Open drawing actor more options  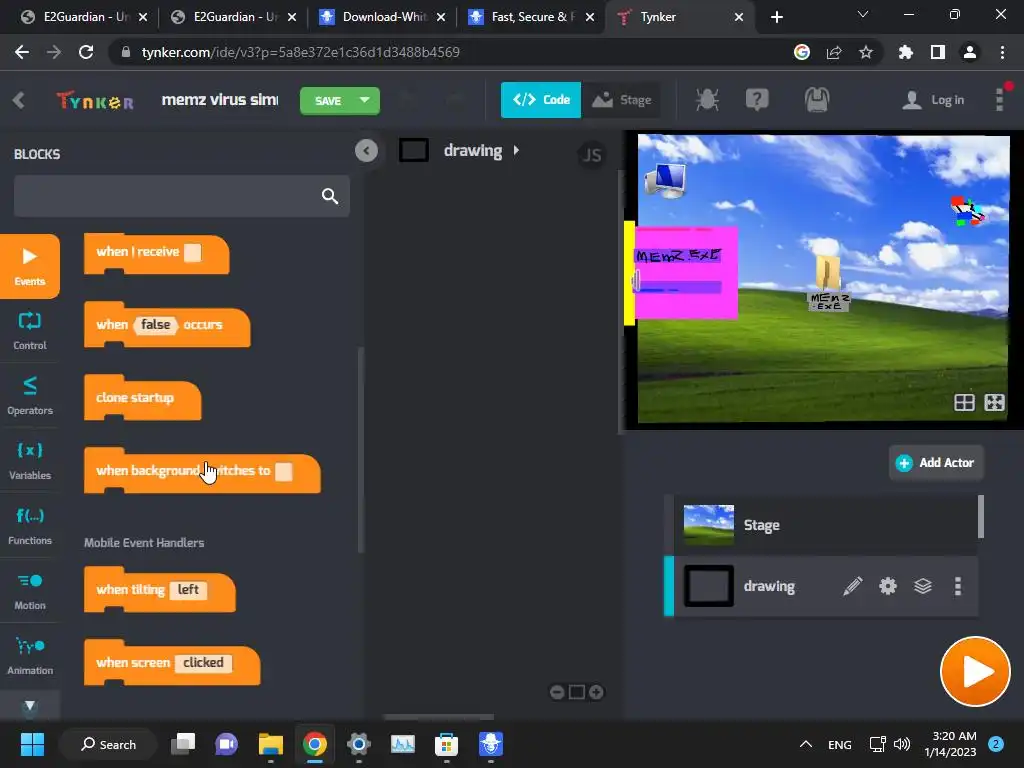[x=958, y=586]
